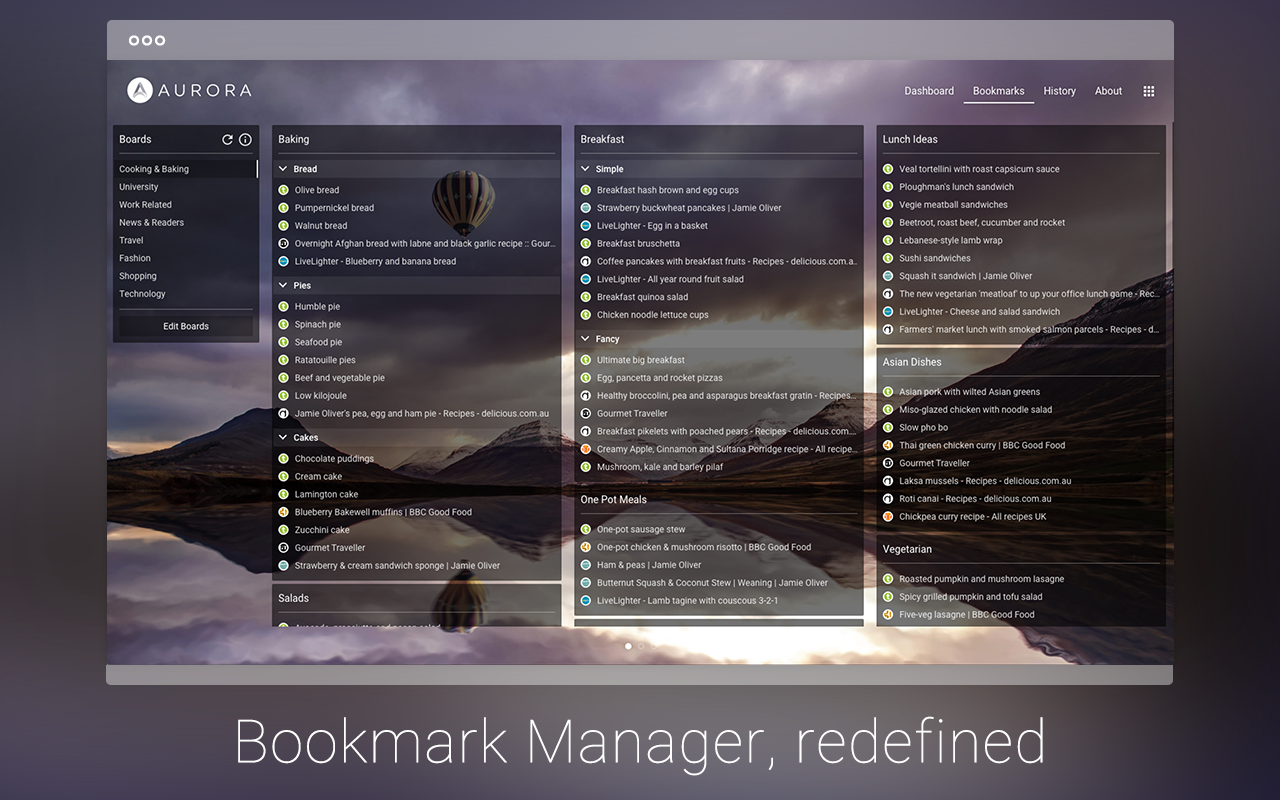Click the favicon beside Sushi sandwiches
Viewport: 1280px width, 800px height.
(888, 258)
